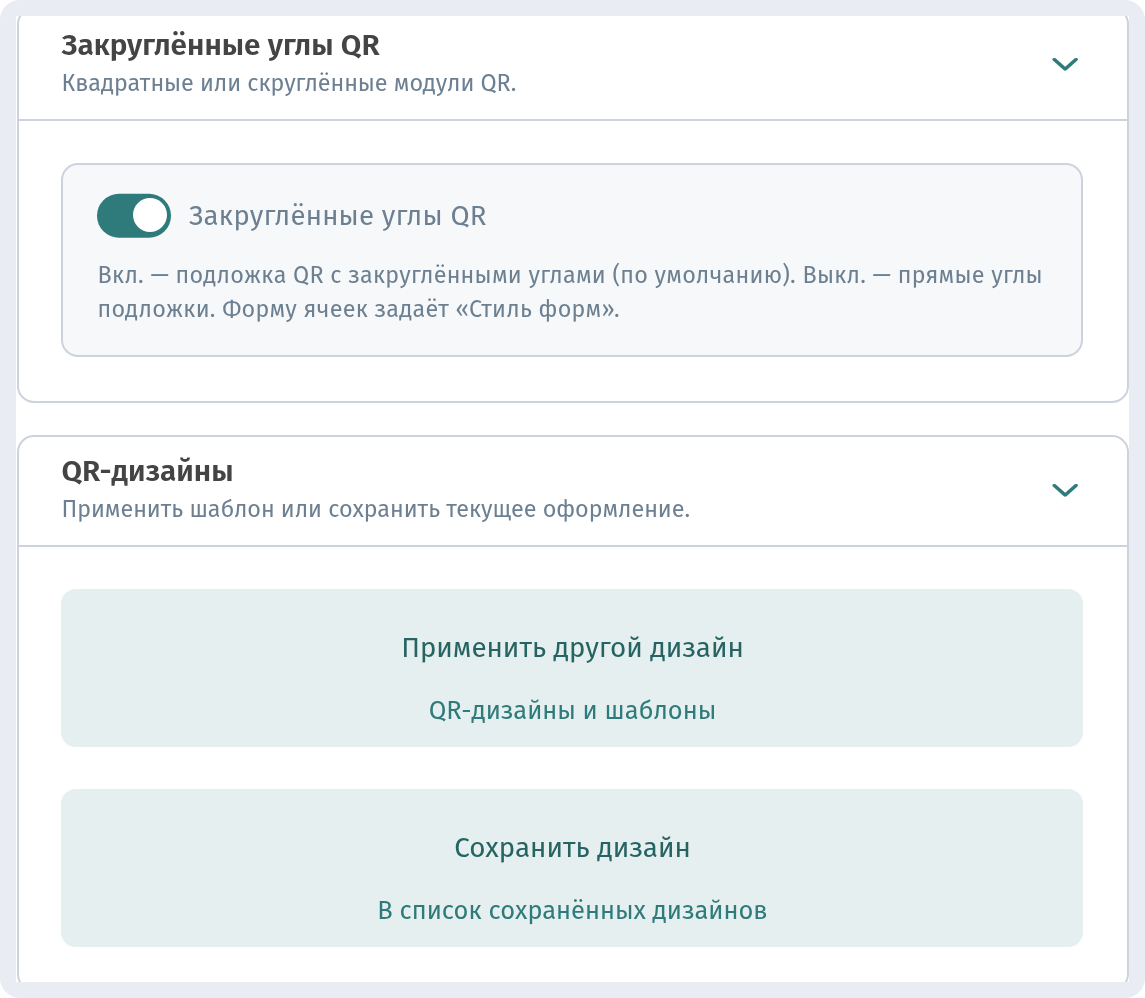This screenshot has width=1145, height=998.
Task: Collapse the QR-дизайны section chevron
Action: click(1065, 490)
